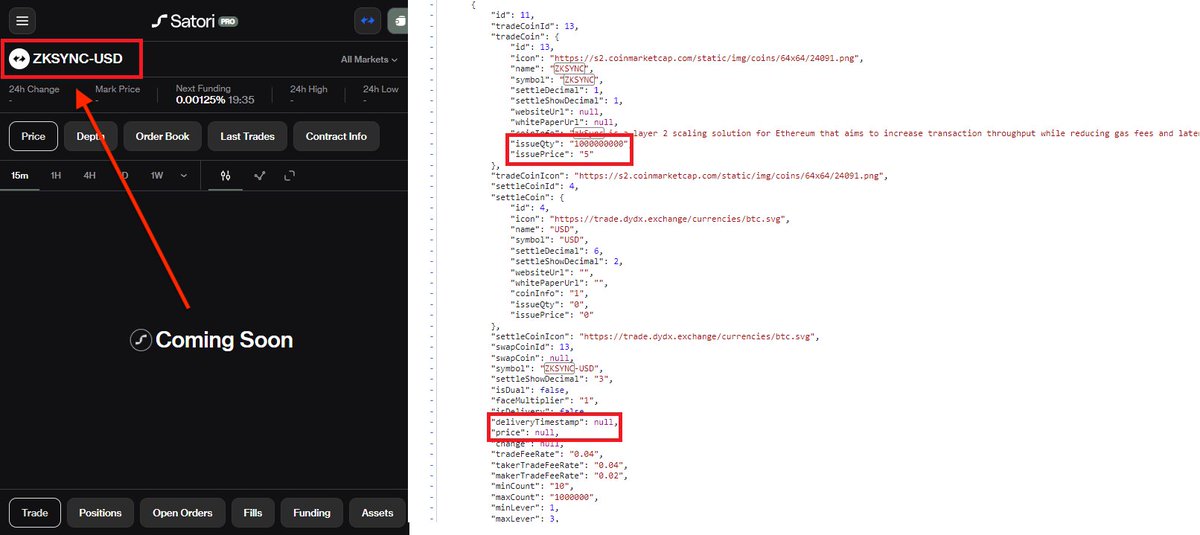Click the Coming Soon Satori symbol
This screenshot has height=535, width=1200.
click(x=141, y=340)
